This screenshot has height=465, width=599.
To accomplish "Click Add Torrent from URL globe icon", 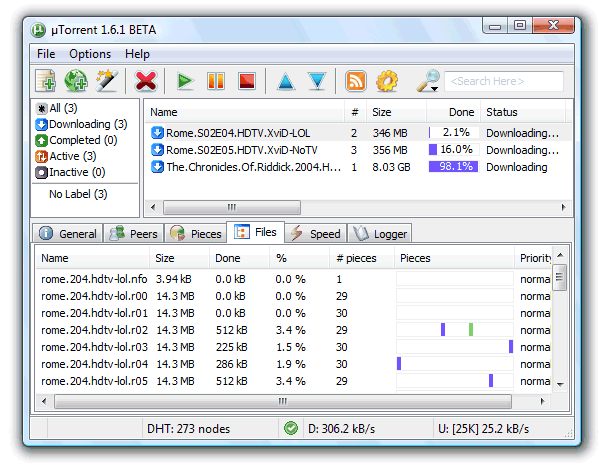I will [76, 81].
